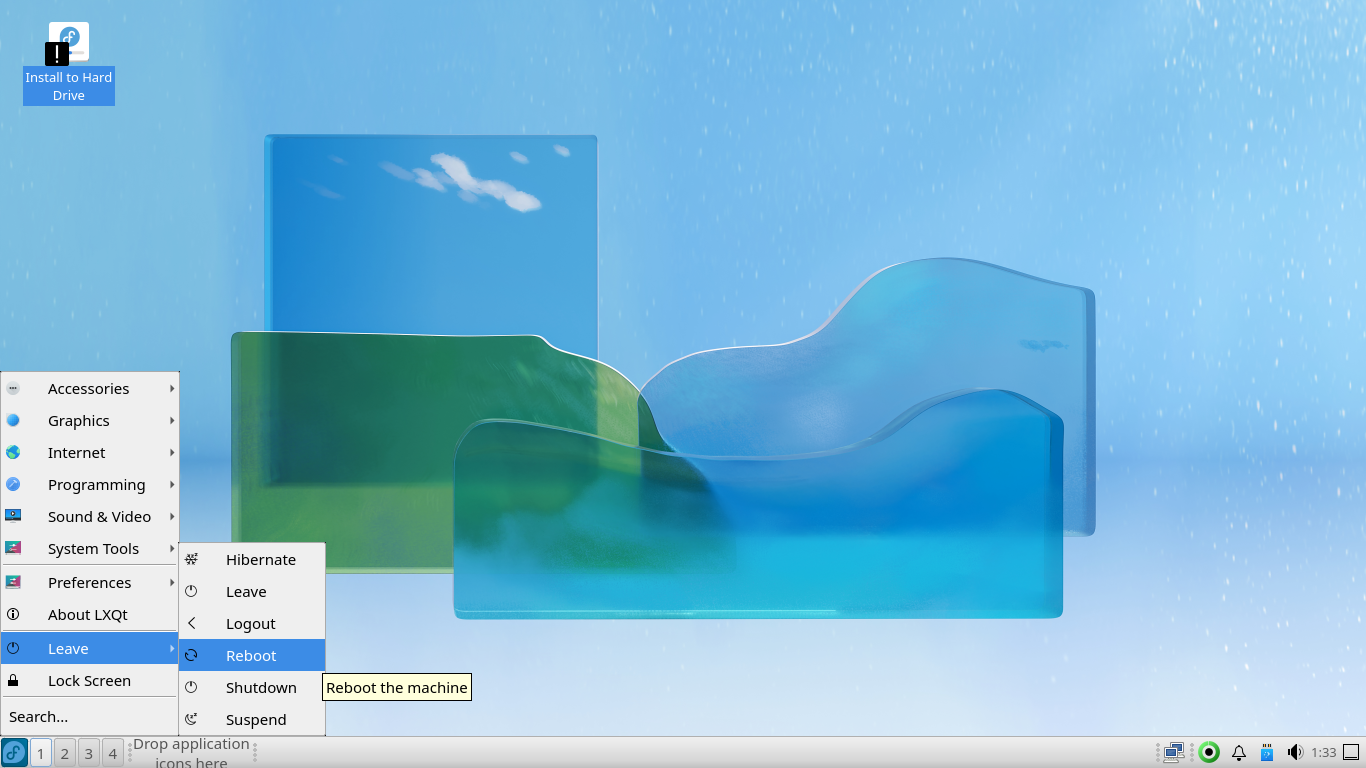The height and width of the screenshot is (768, 1366).
Task: Click the About LXQt info icon
Action: click(13, 614)
